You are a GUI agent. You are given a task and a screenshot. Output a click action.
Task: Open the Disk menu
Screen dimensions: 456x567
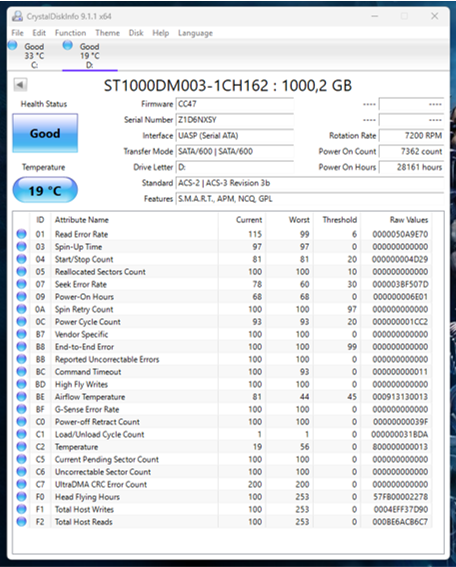coord(136,33)
